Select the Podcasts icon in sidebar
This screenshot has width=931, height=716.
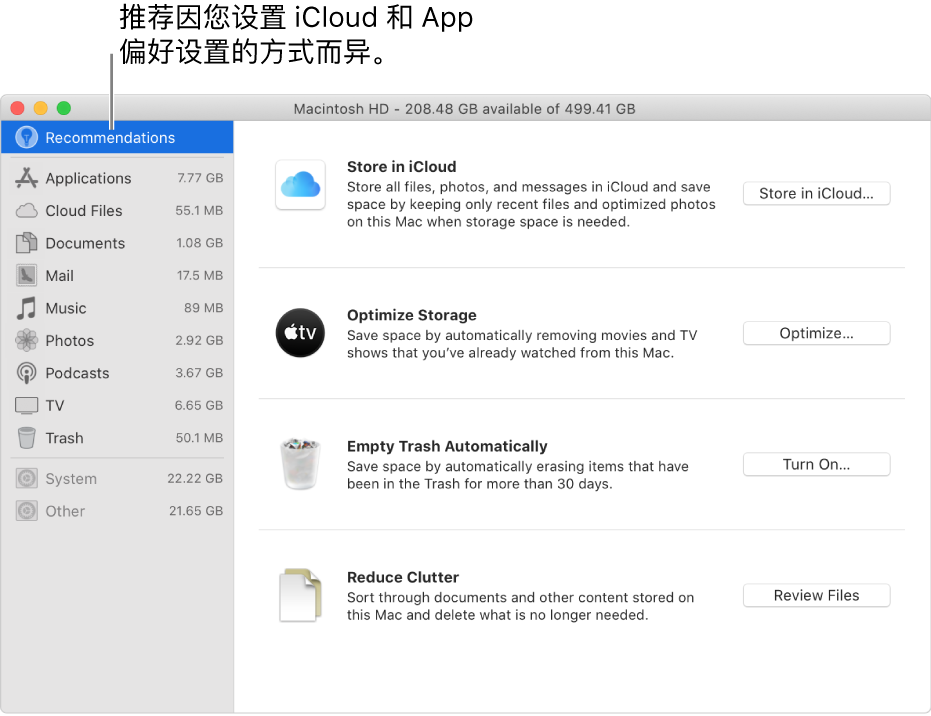[x=27, y=373]
